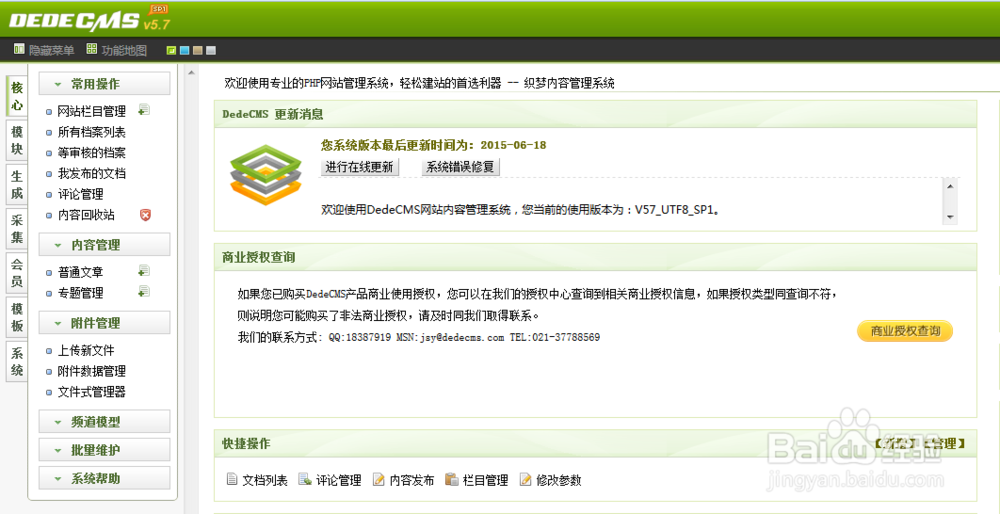Open 所有档案列表 link
The width and height of the screenshot is (1000, 514).
tap(92, 132)
